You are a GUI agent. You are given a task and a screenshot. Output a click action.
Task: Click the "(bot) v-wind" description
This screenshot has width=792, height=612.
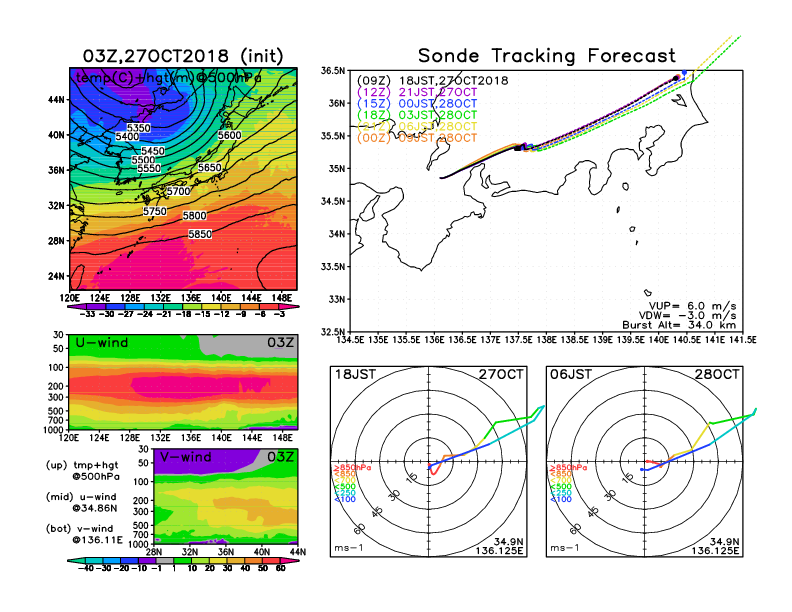point(79,529)
